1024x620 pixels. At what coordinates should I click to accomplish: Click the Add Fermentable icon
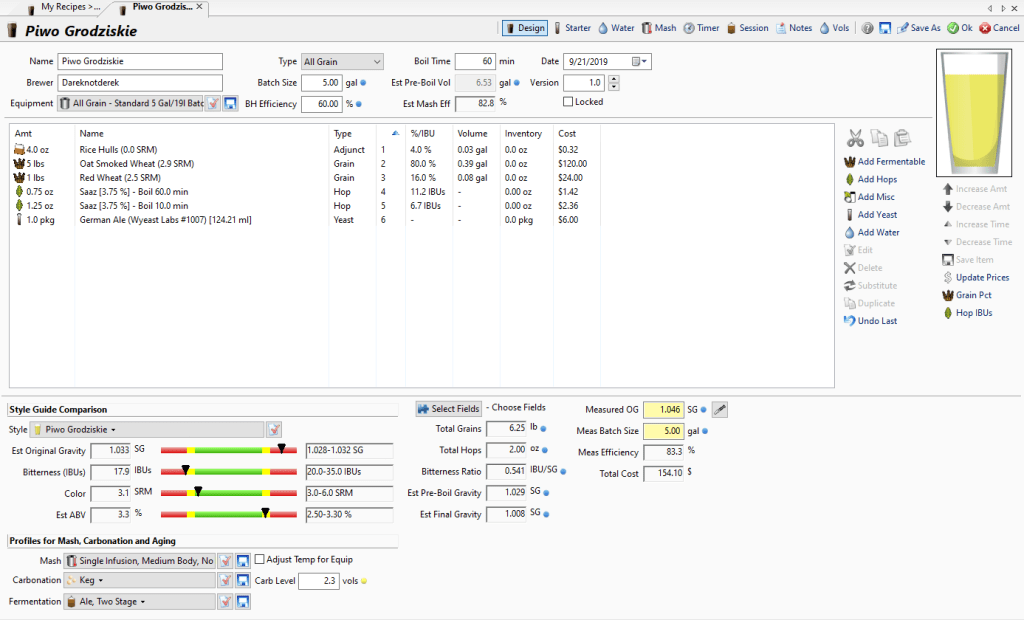coord(850,162)
